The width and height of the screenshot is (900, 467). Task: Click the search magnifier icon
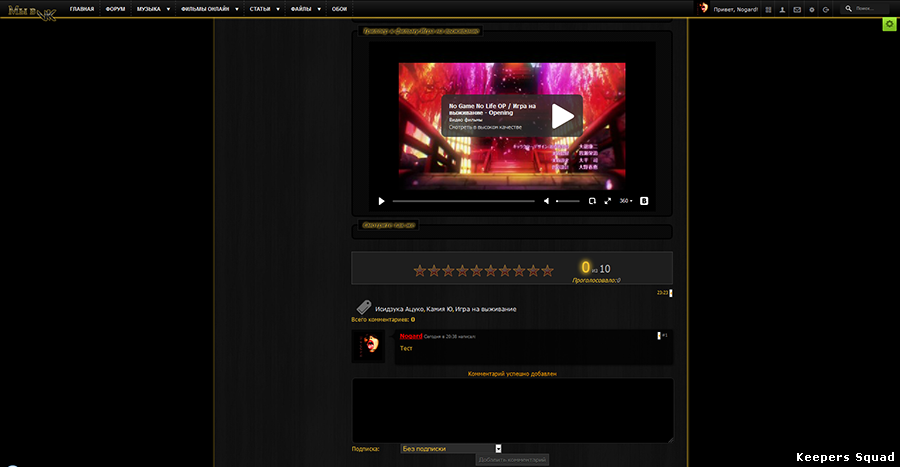pyautogui.click(x=848, y=9)
